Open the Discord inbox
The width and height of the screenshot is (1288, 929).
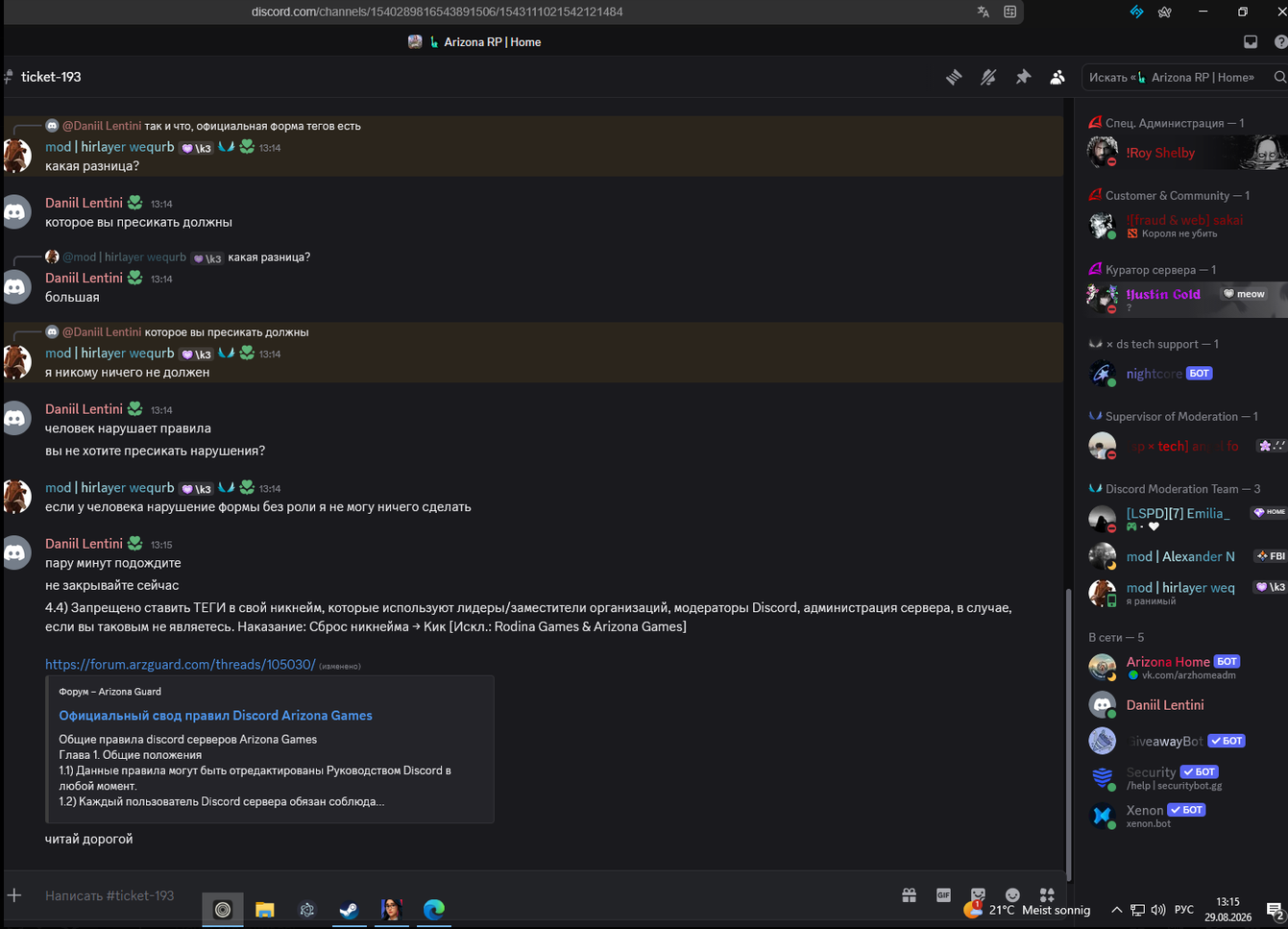coord(1251,42)
